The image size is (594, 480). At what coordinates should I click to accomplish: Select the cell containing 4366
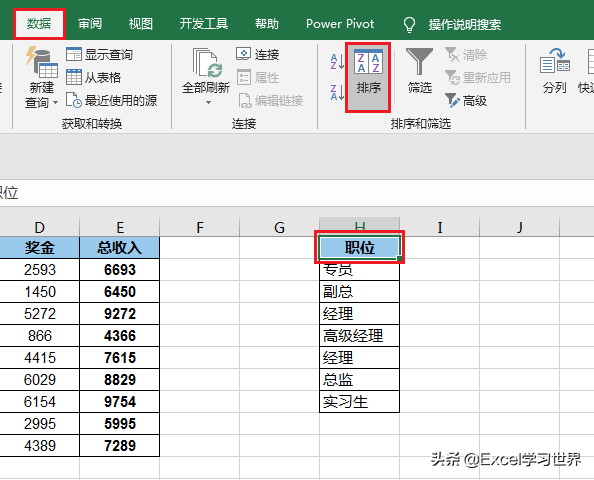(x=120, y=336)
